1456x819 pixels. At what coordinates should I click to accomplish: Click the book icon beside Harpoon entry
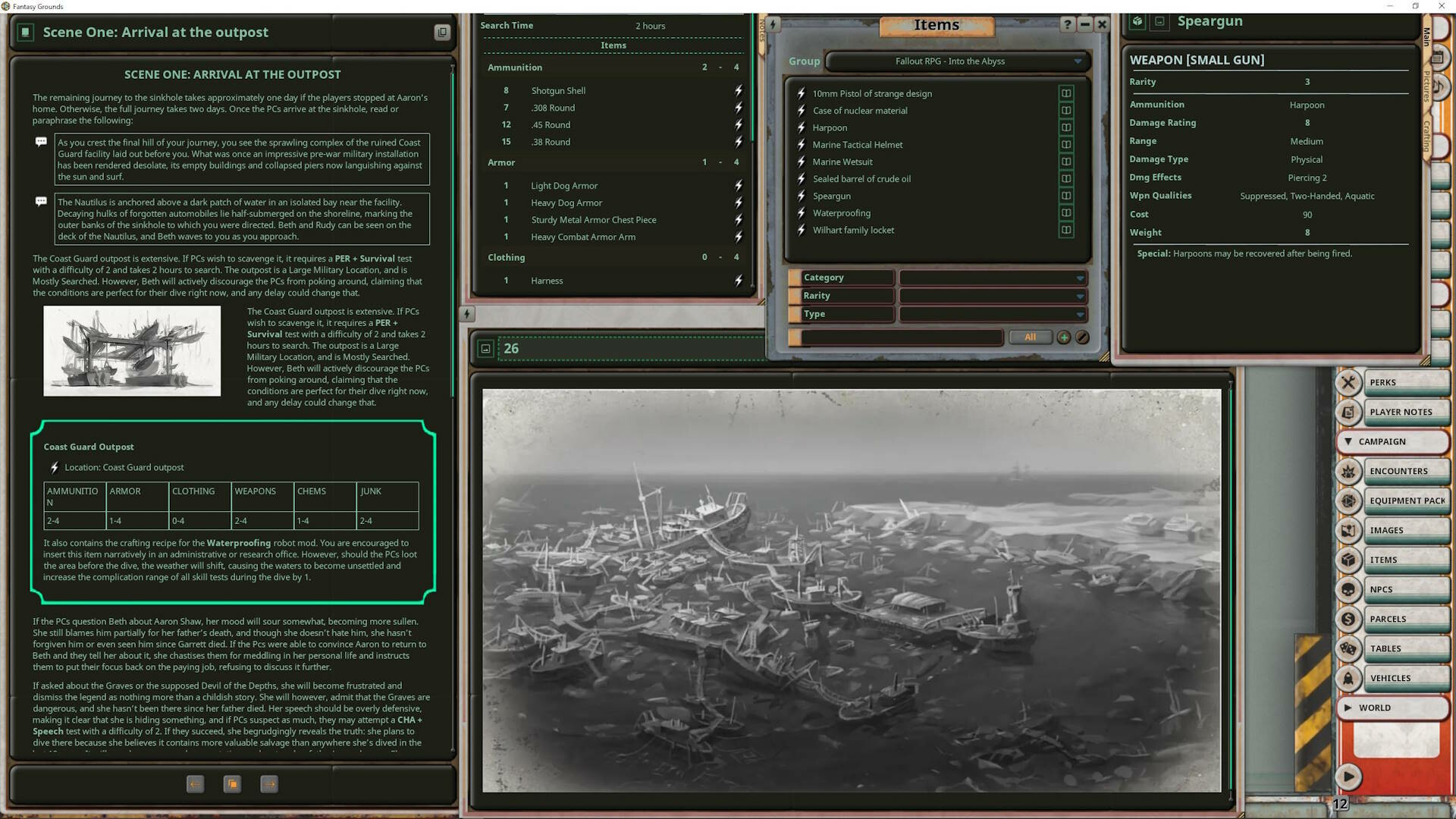click(x=1066, y=127)
